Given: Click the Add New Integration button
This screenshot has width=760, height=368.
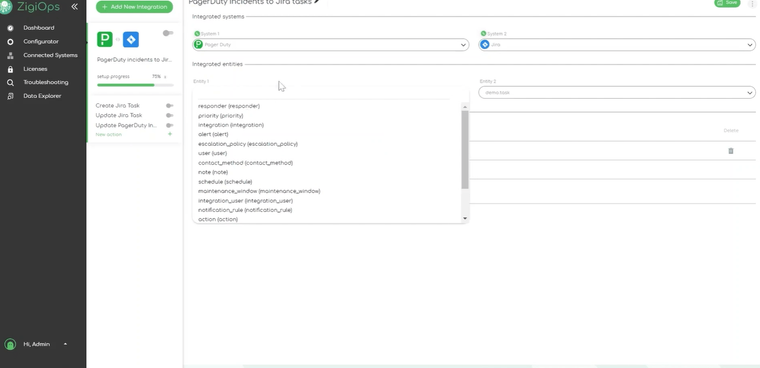Looking at the screenshot, I should tap(134, 7).
